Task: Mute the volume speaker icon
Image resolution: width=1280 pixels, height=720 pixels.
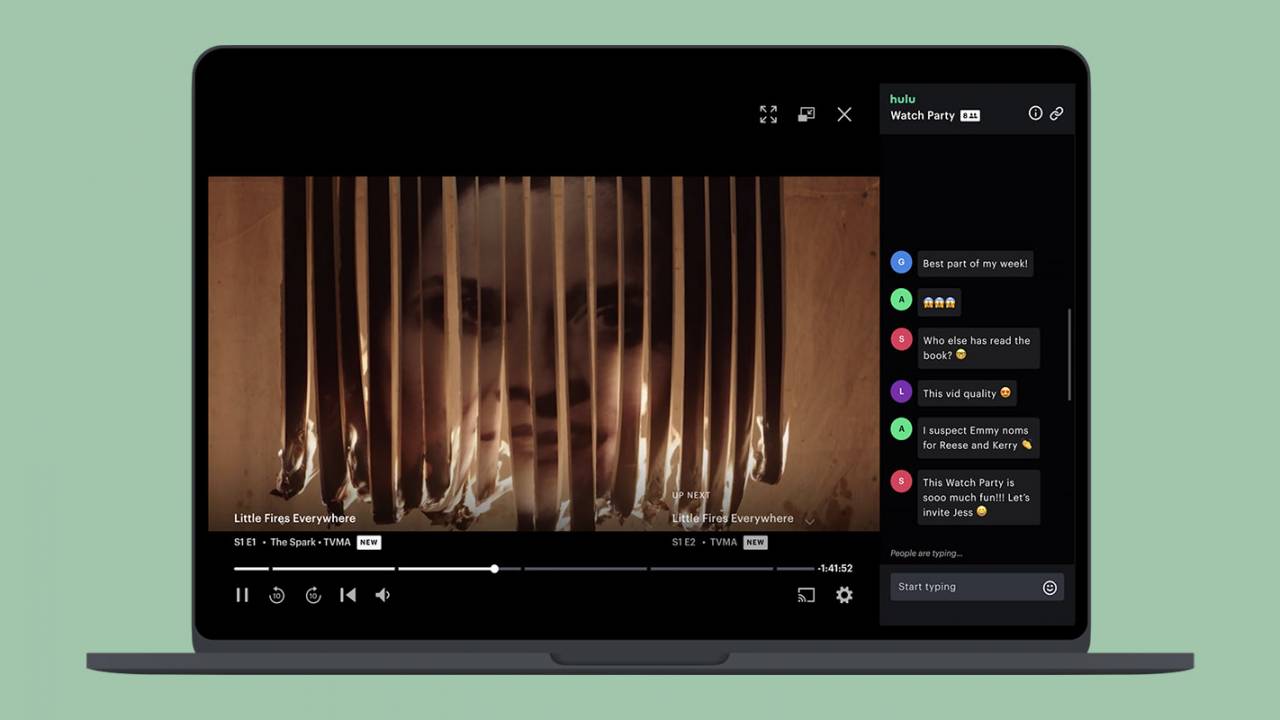Action: coord(382,595)
